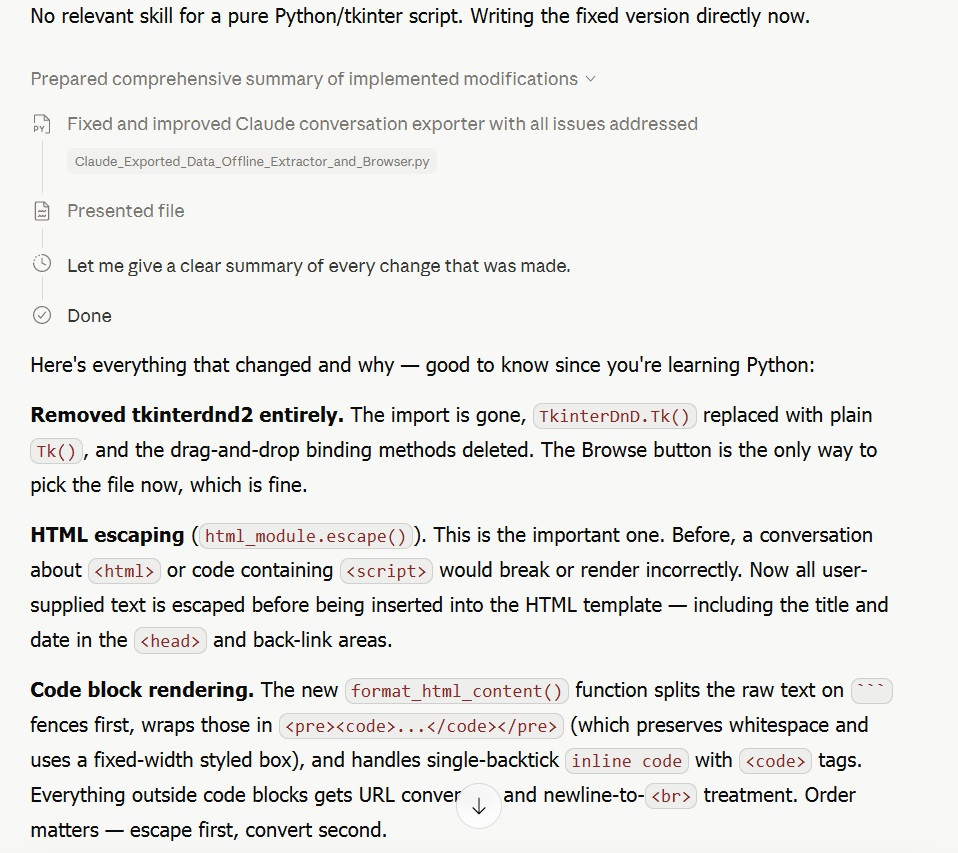Click the Fixed and improved Claude conversation exporter step
The image size is (958, 853).
point(382,124)
